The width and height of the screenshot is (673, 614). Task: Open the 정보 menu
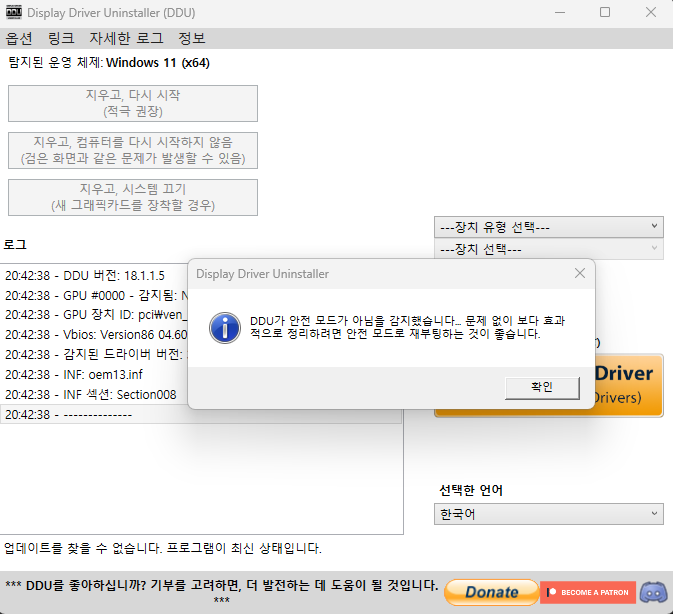pyautogui.click(x=191, y=38)
